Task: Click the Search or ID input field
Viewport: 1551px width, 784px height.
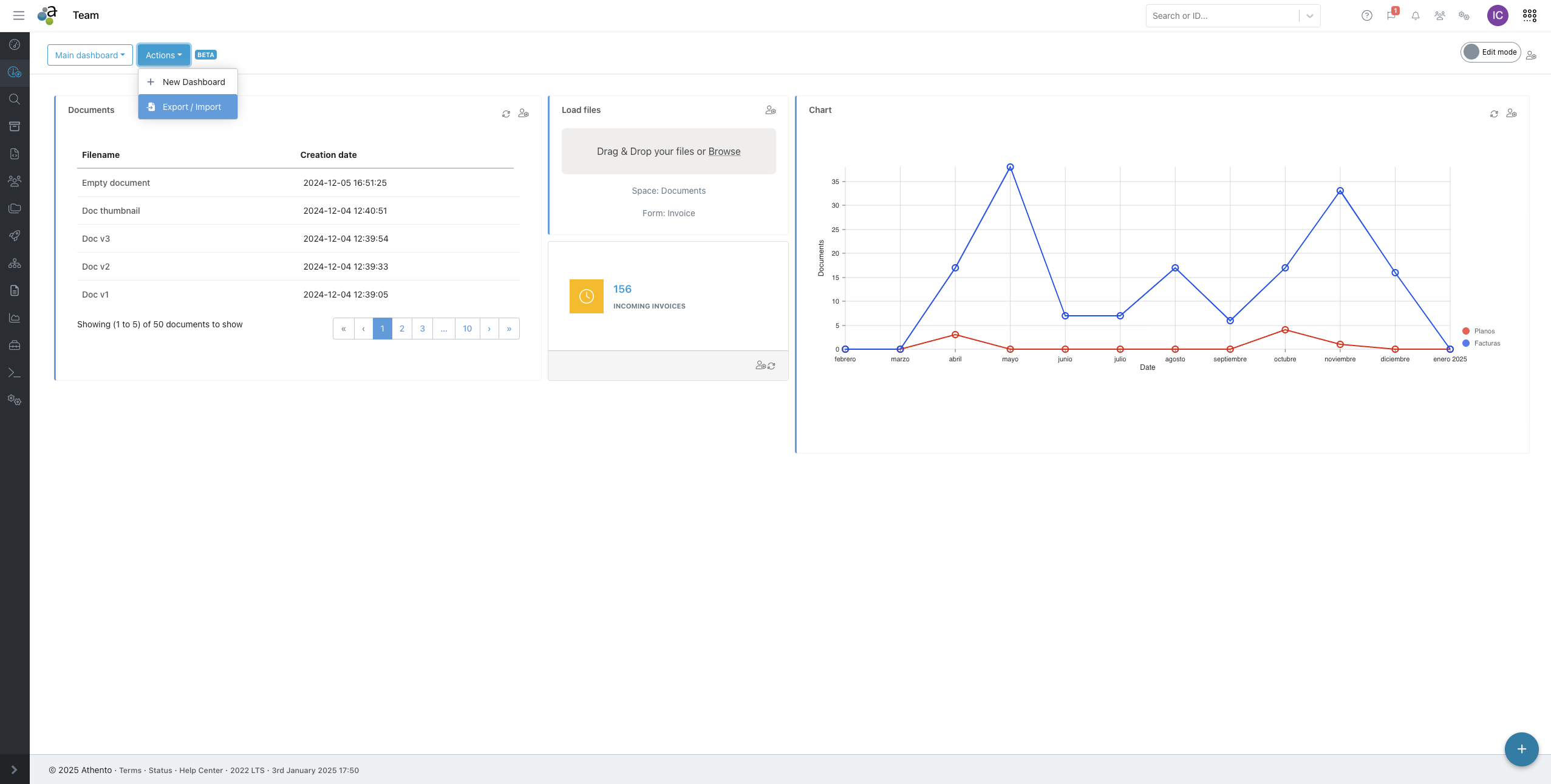Action: point(1221,16)
